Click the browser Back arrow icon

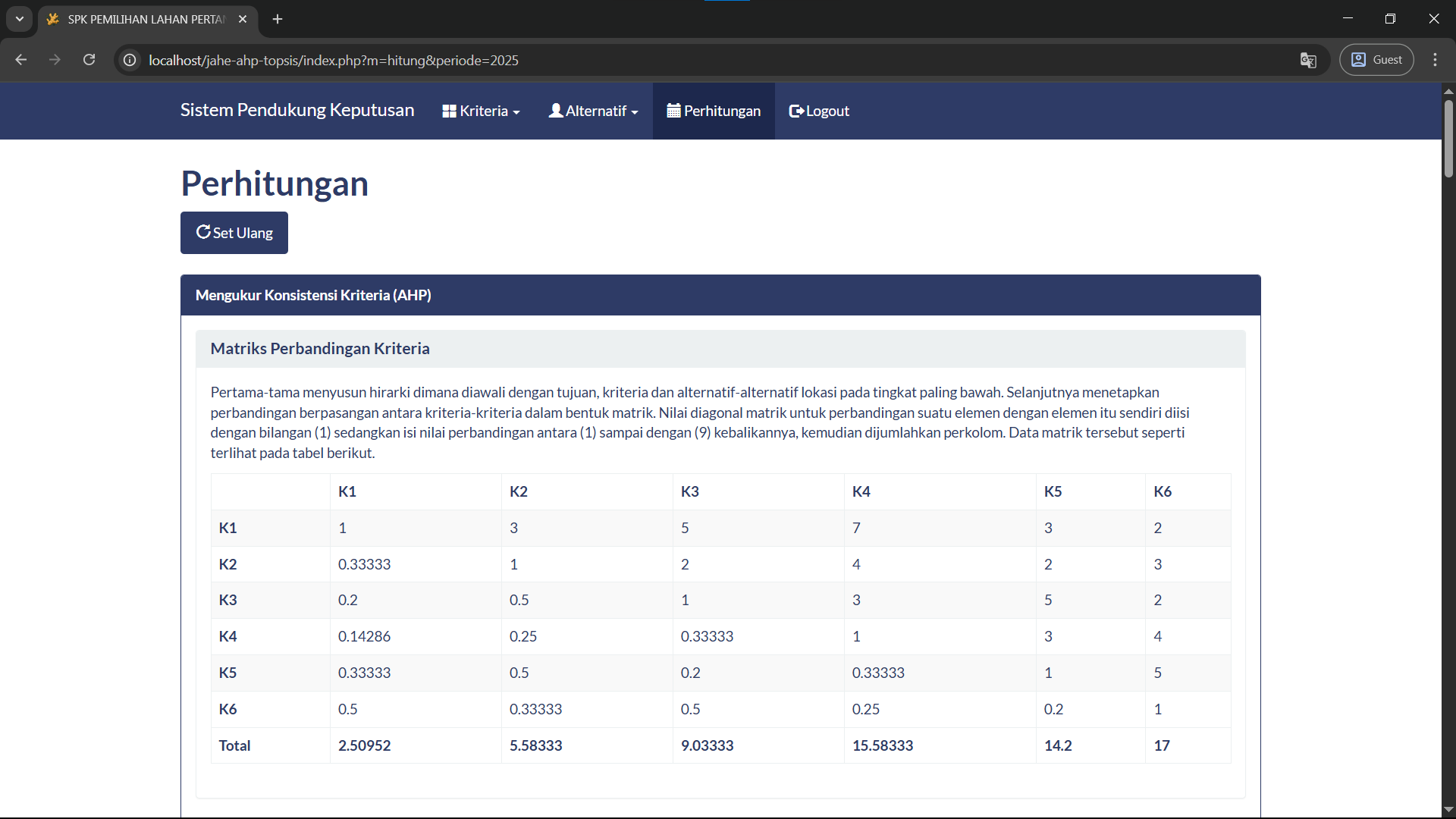tap(21, 60)
